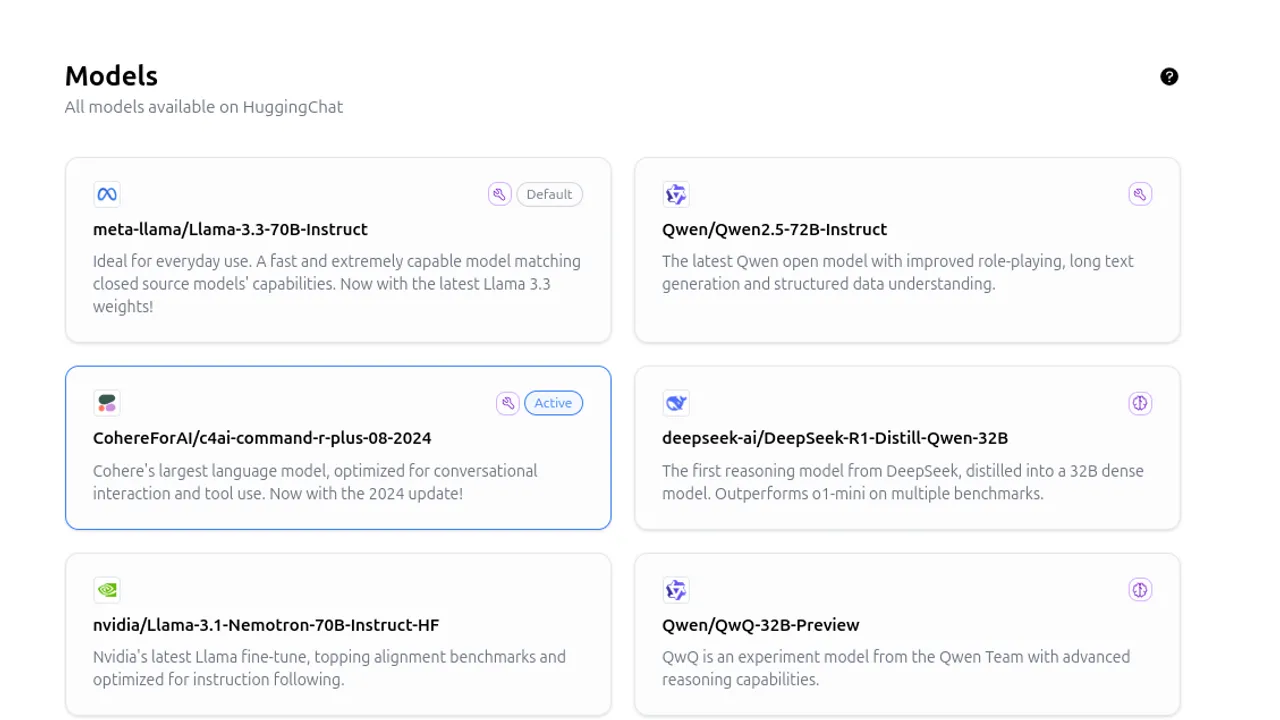Image resolution: width=1280 pixels, height=720 pixels.
Task: Click the help question mark icon
Action: (x=1169, y=77)
